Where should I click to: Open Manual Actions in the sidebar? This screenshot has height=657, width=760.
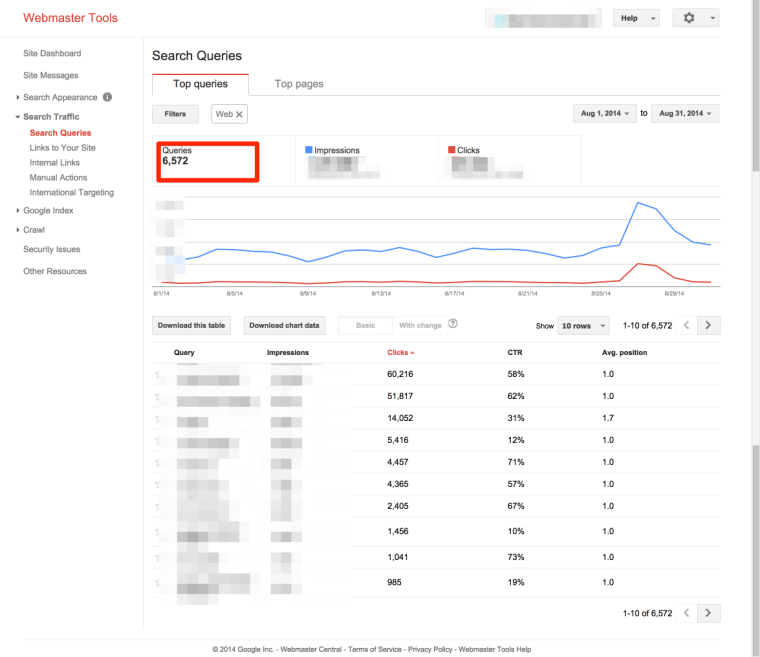pyautogui.click(x=59, y=177)
